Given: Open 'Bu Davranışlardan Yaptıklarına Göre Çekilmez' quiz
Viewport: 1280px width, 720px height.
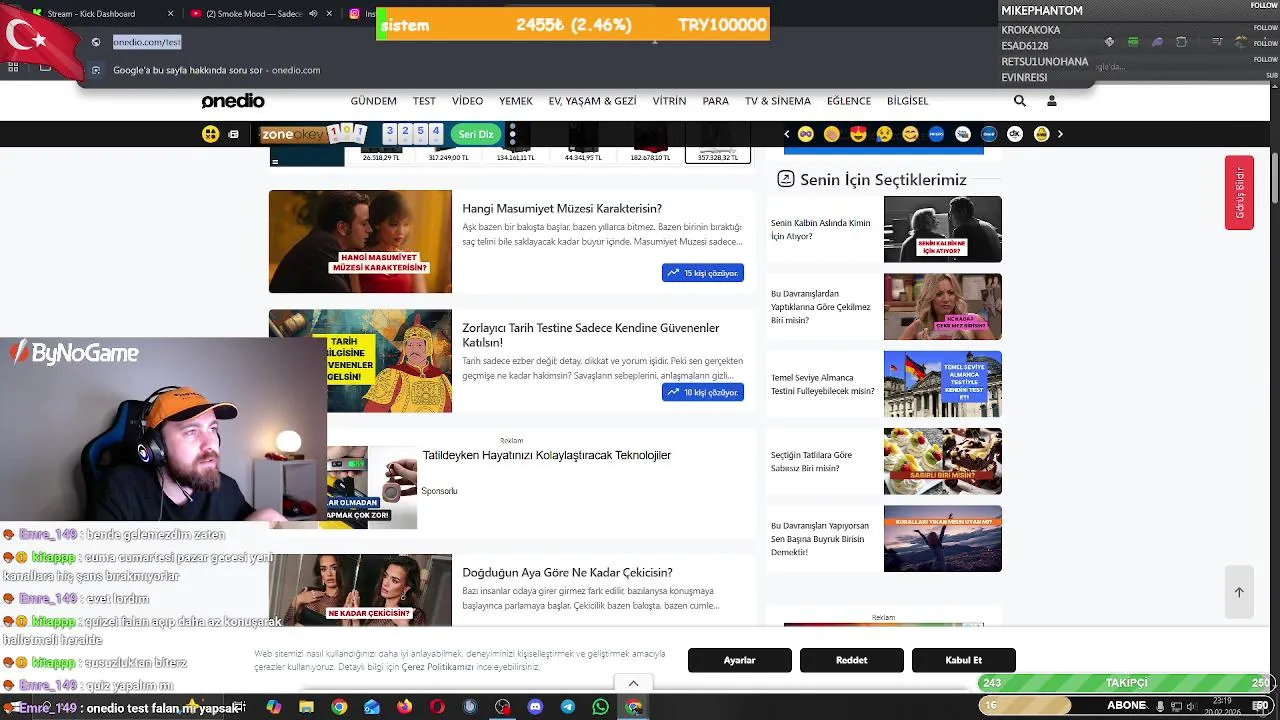Looking at the screenshot, I should coord(820,307).
